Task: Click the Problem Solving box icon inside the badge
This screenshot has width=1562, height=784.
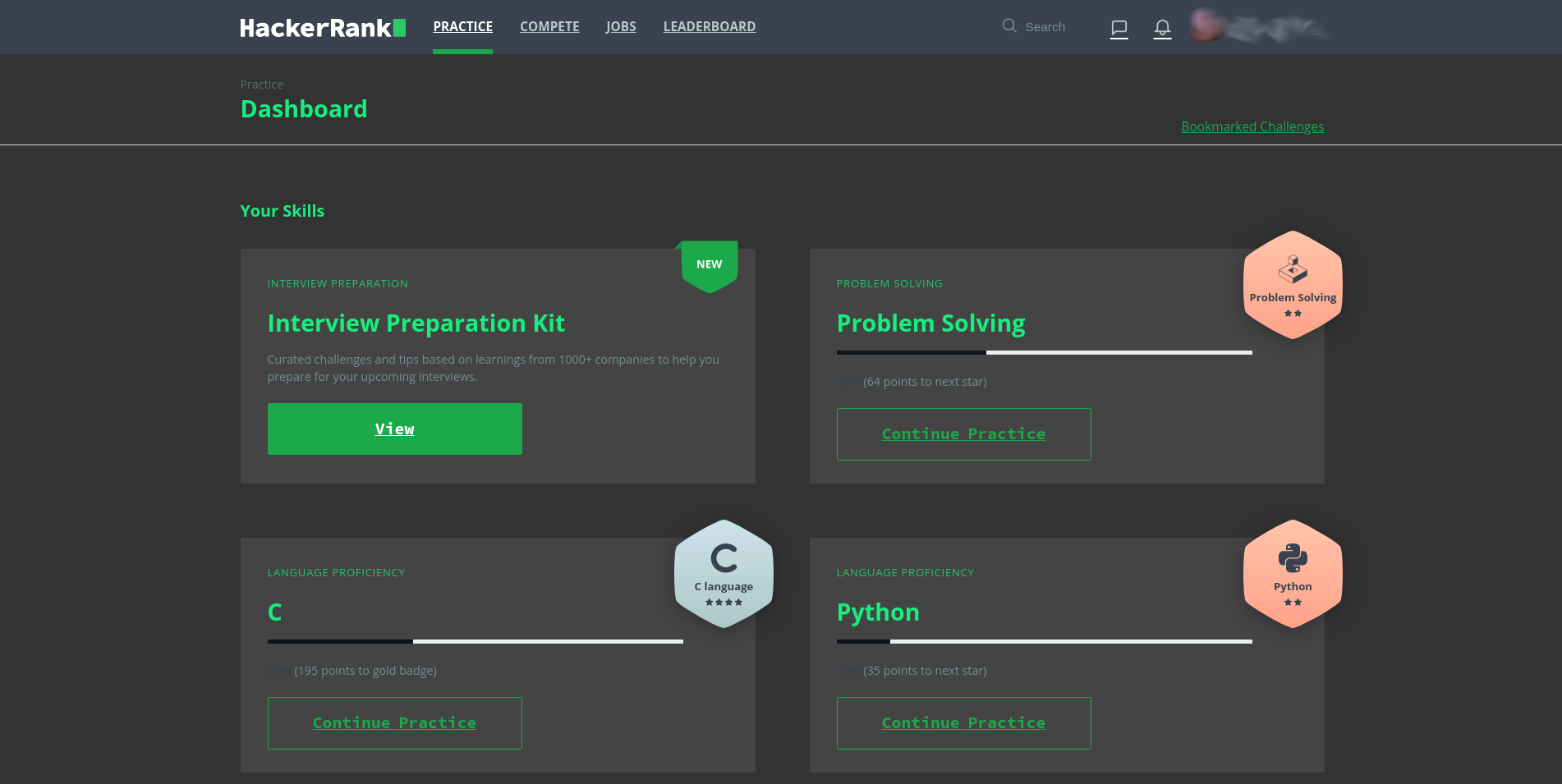Action: point(1292,268)
